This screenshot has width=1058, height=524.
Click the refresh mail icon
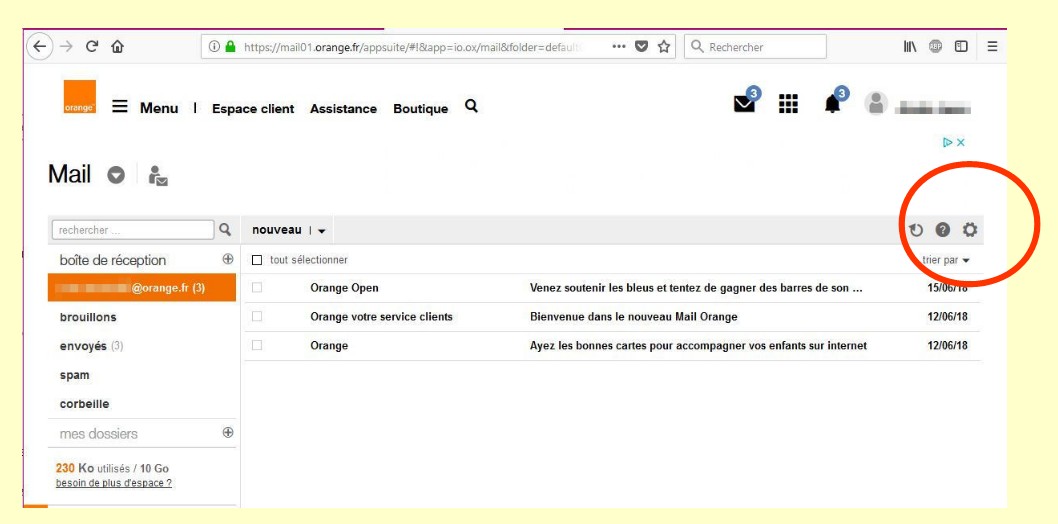point(916,230)
